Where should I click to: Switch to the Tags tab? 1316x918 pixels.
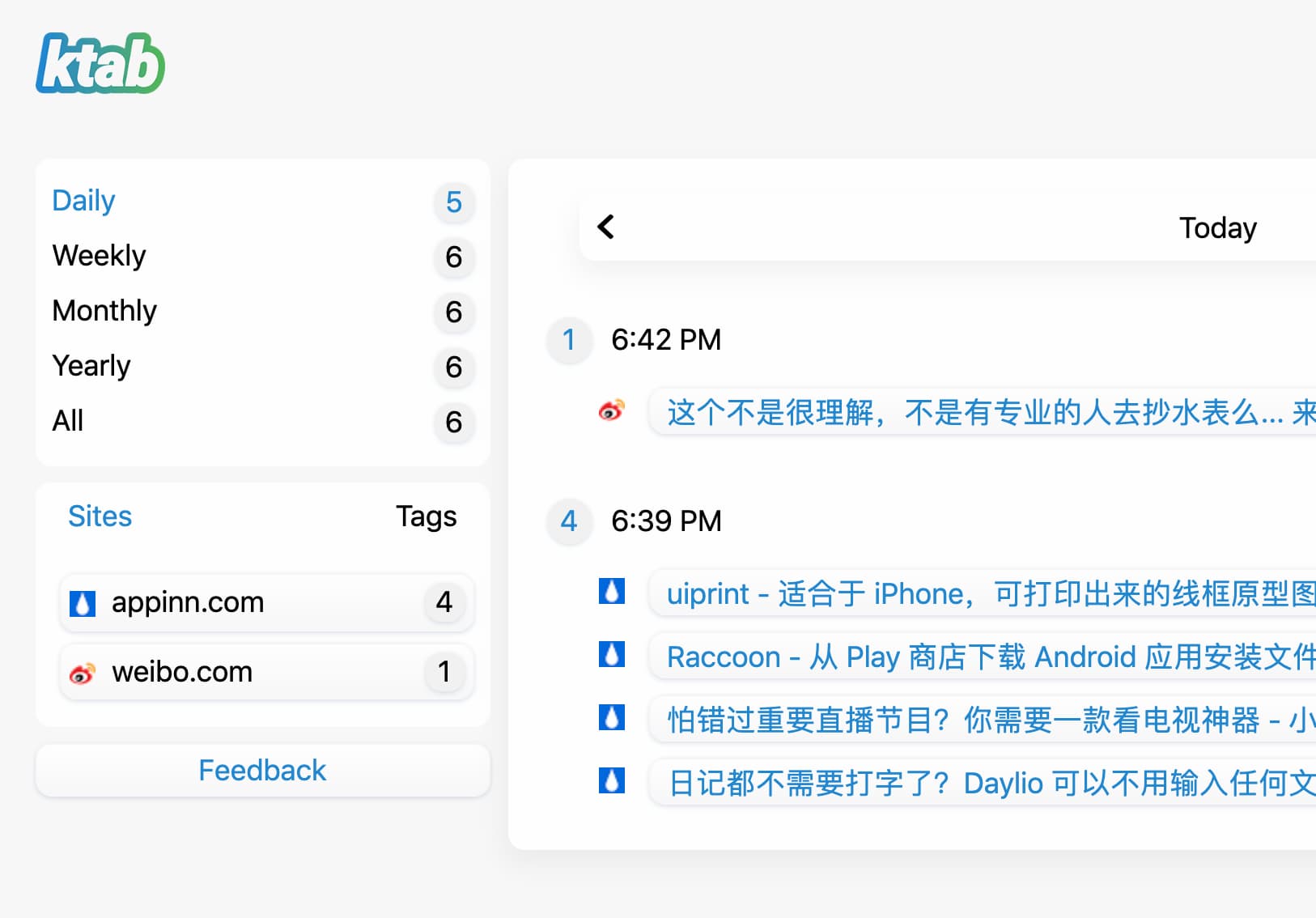click(426, 516)
